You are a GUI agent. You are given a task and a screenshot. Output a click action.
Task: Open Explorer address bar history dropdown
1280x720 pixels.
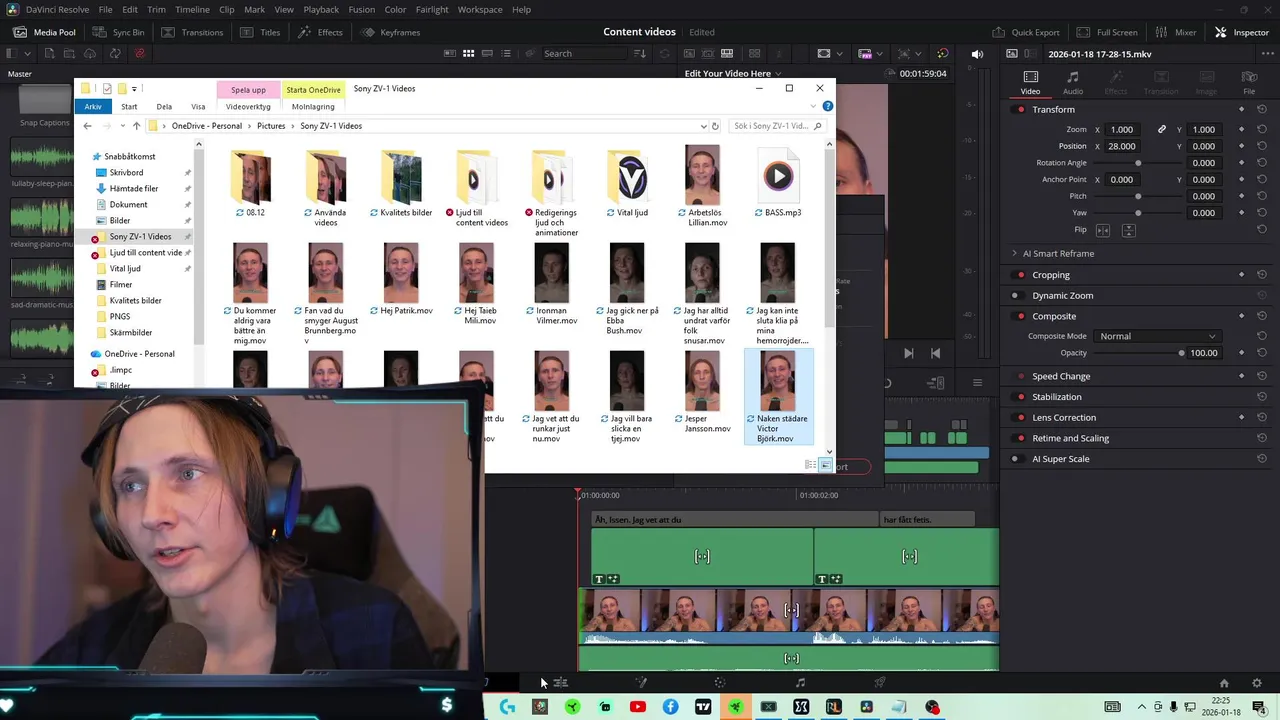pyautogui.click(x=703, y=126)
